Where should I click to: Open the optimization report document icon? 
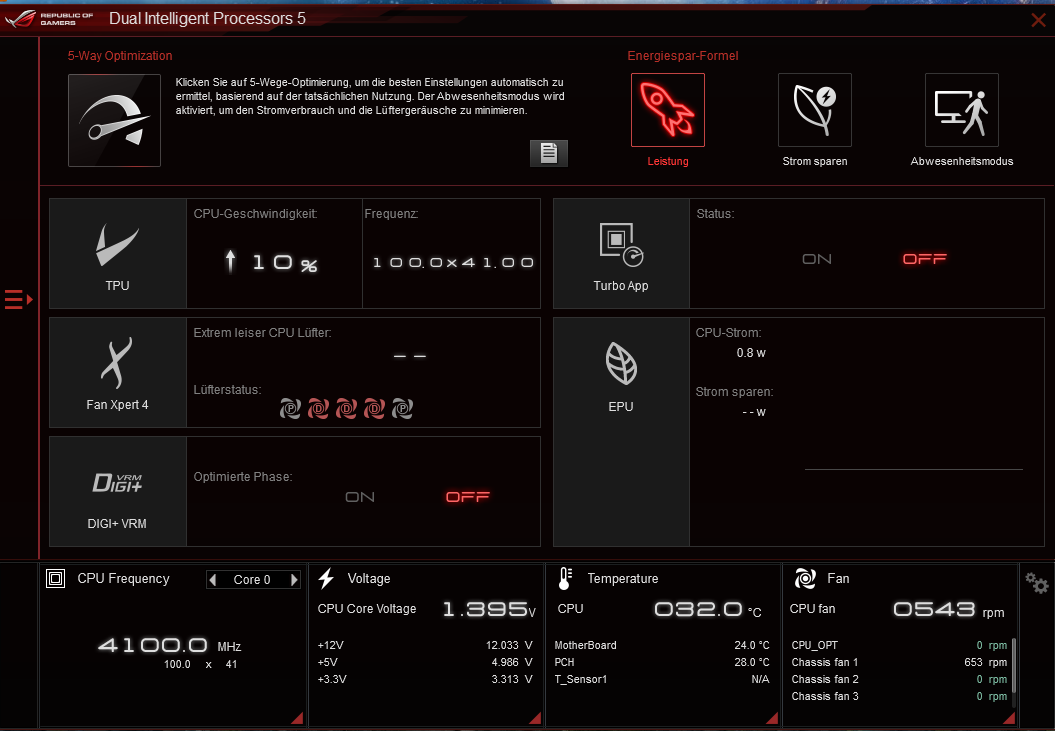point(548,153)
